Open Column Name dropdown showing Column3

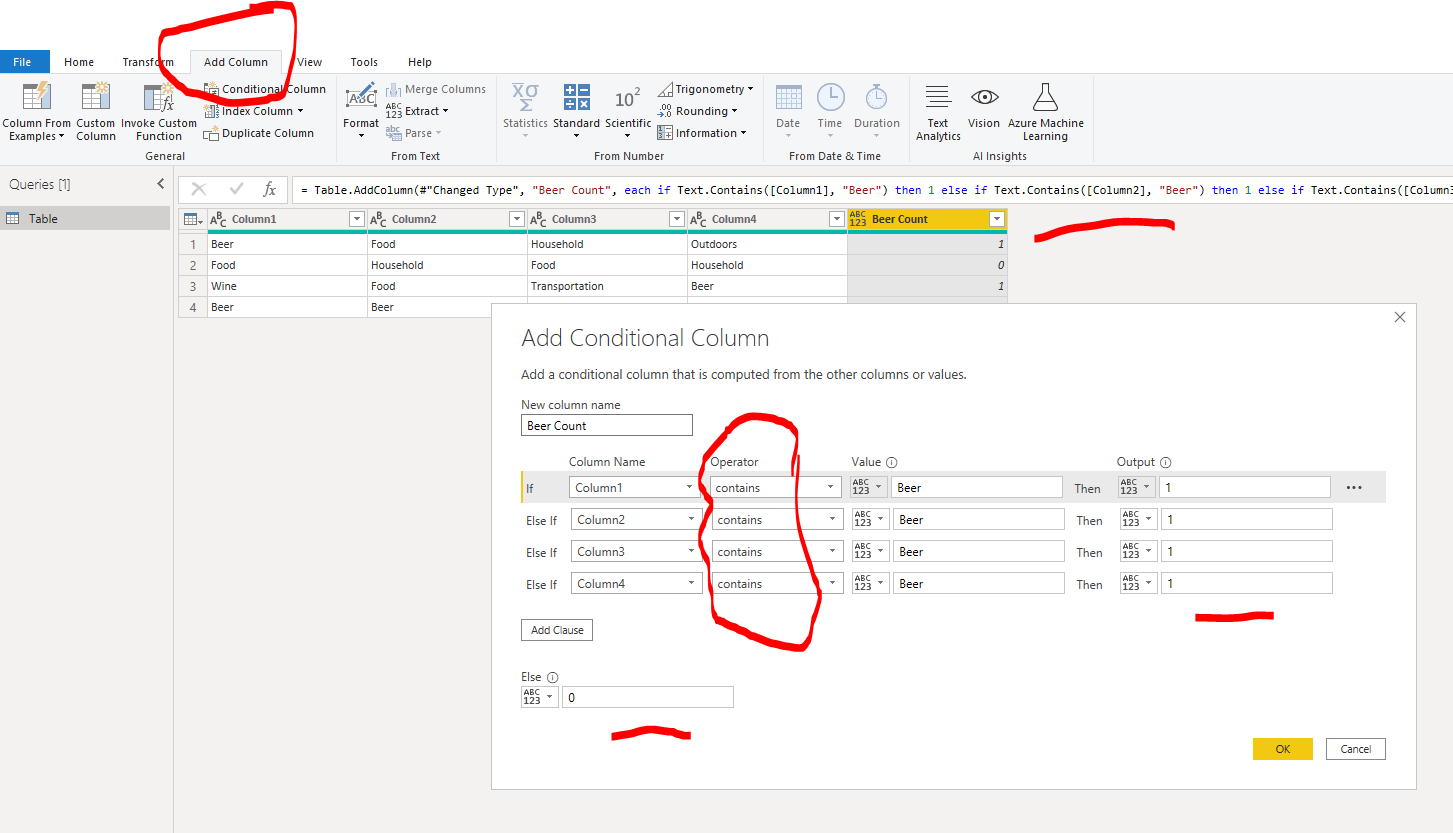tap(636, 551)
